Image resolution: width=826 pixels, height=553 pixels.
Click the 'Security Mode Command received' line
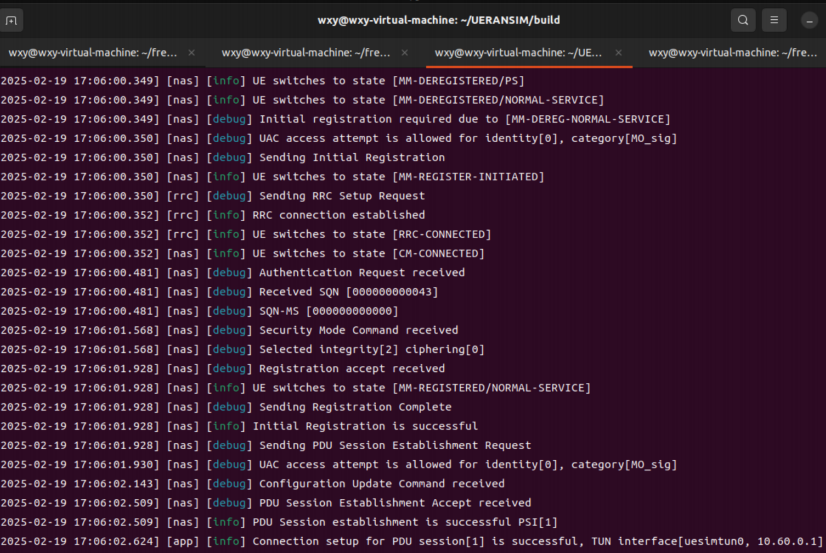click(x=358, y=330)
